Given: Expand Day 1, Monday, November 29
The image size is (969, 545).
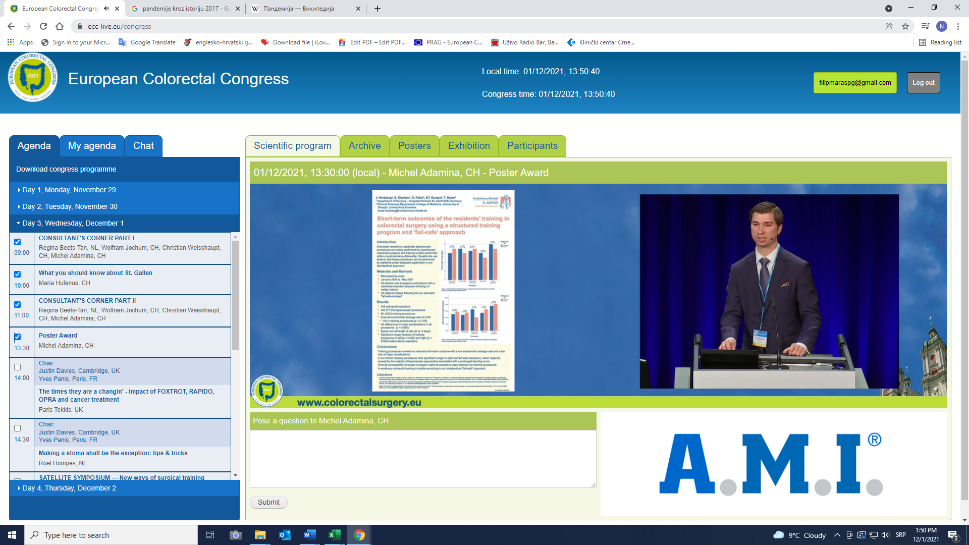Looking at the screenshot, I should (x=69, y=189).
